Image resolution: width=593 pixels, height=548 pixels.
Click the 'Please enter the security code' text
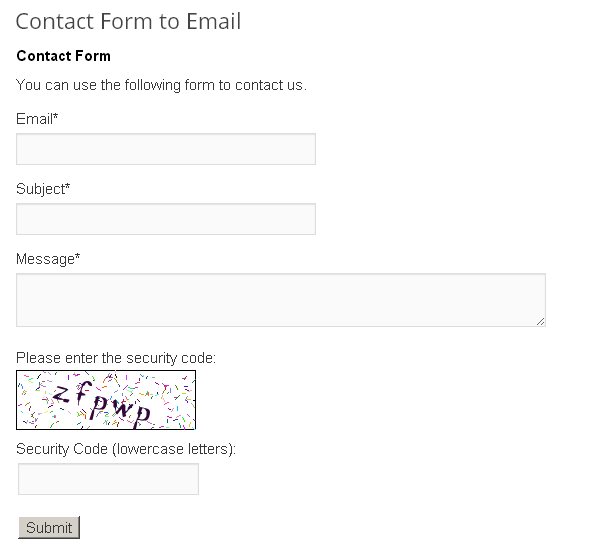[x=116, y=358]
